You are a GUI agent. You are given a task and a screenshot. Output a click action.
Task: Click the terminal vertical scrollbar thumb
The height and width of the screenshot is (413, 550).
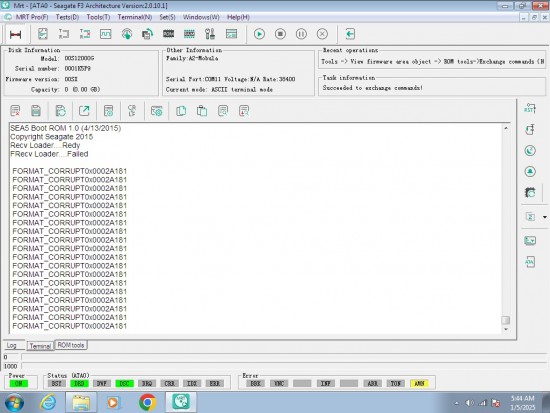tap(506, 320)
